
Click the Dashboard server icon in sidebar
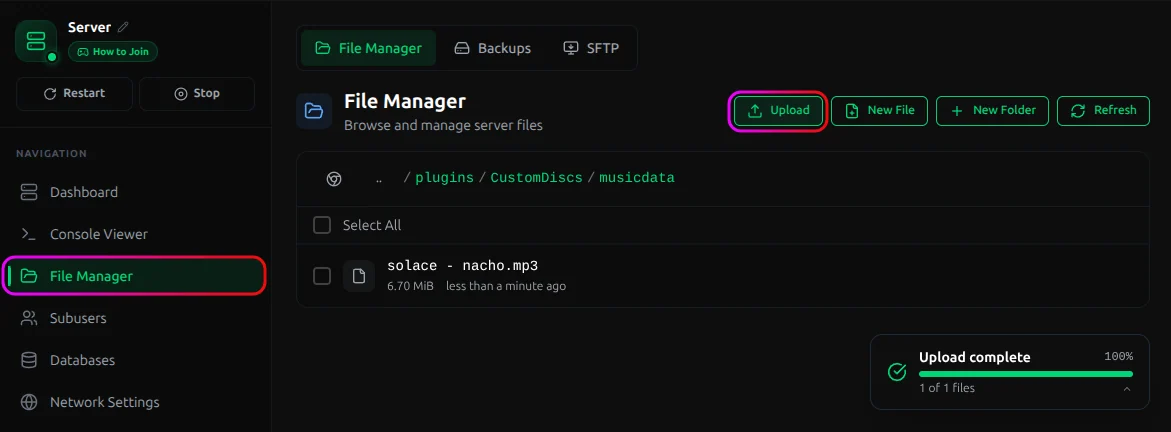coord(29,192)
